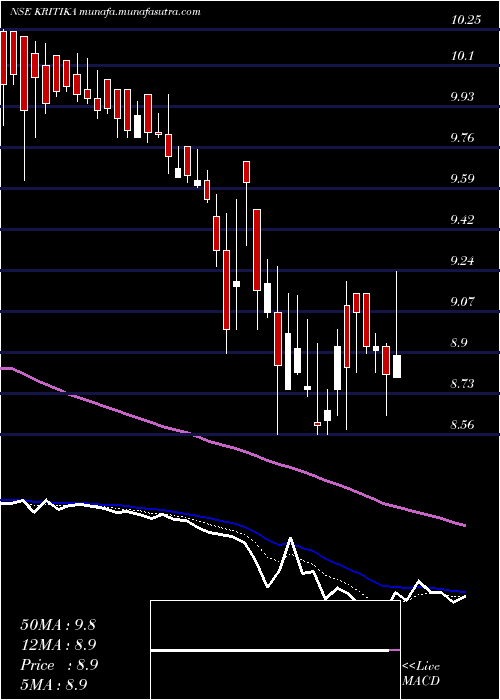Click the 9.07 price axis label

462,302
